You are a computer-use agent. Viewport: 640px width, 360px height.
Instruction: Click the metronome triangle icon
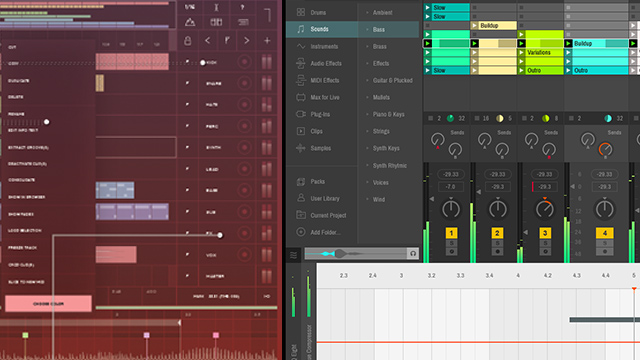click(x=190, y=22)
